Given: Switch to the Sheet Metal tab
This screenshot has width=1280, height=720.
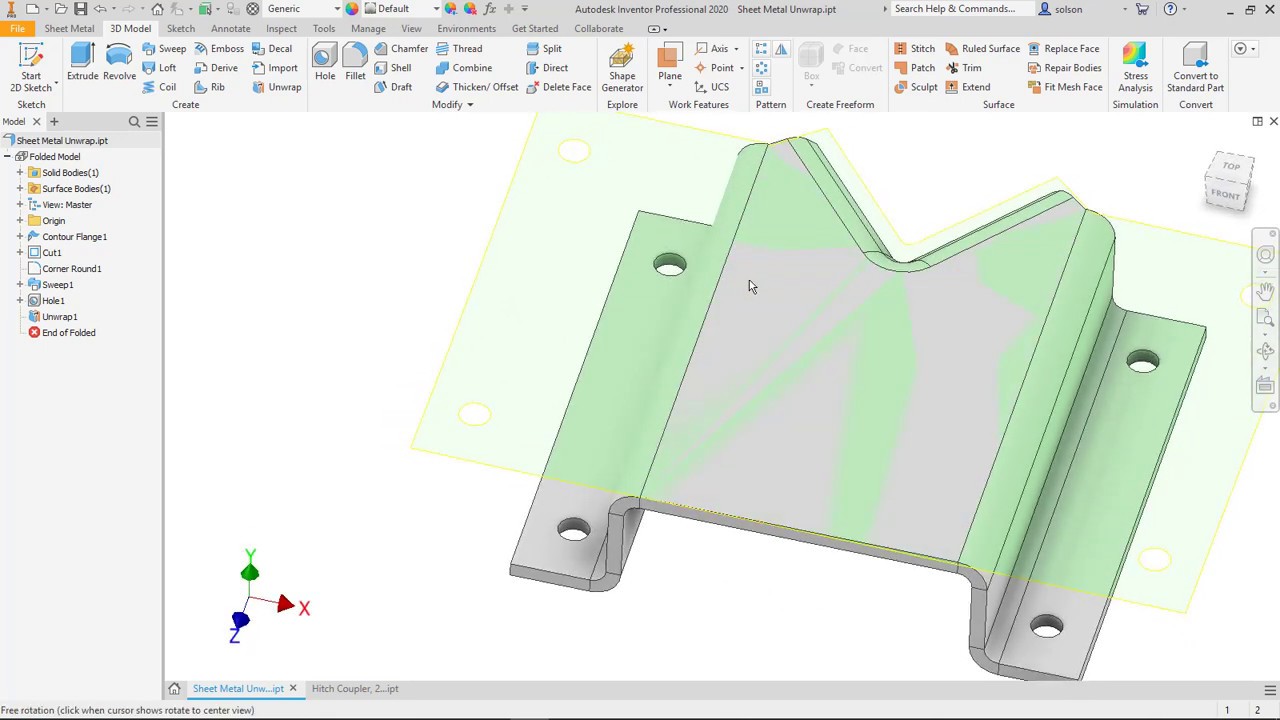Looking at the screenshot, I should pos(69,29).
